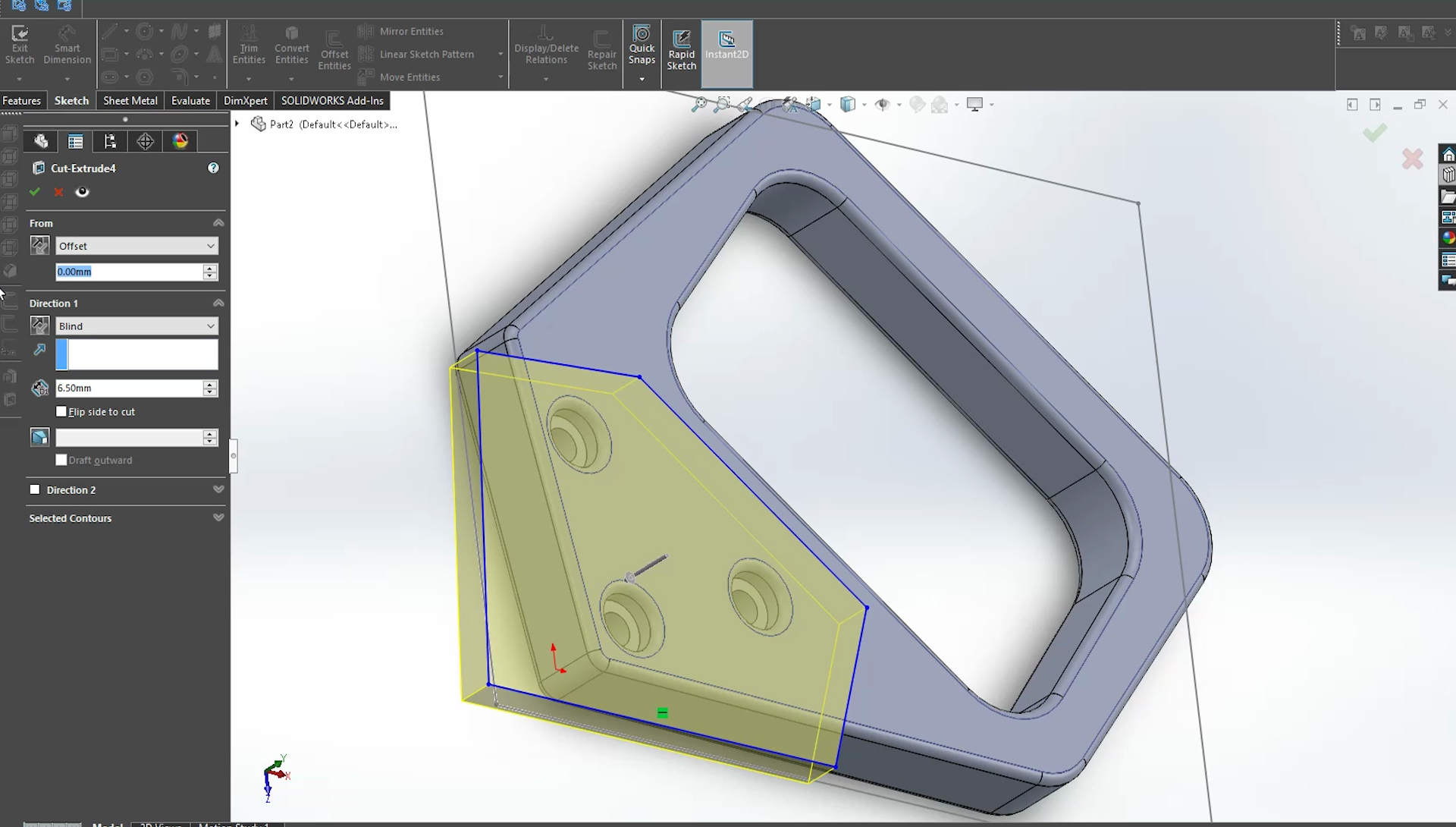Screen dimensions: 1456x827
Task: Click Zoom to Fit magnifier
Action: point(698,105)
